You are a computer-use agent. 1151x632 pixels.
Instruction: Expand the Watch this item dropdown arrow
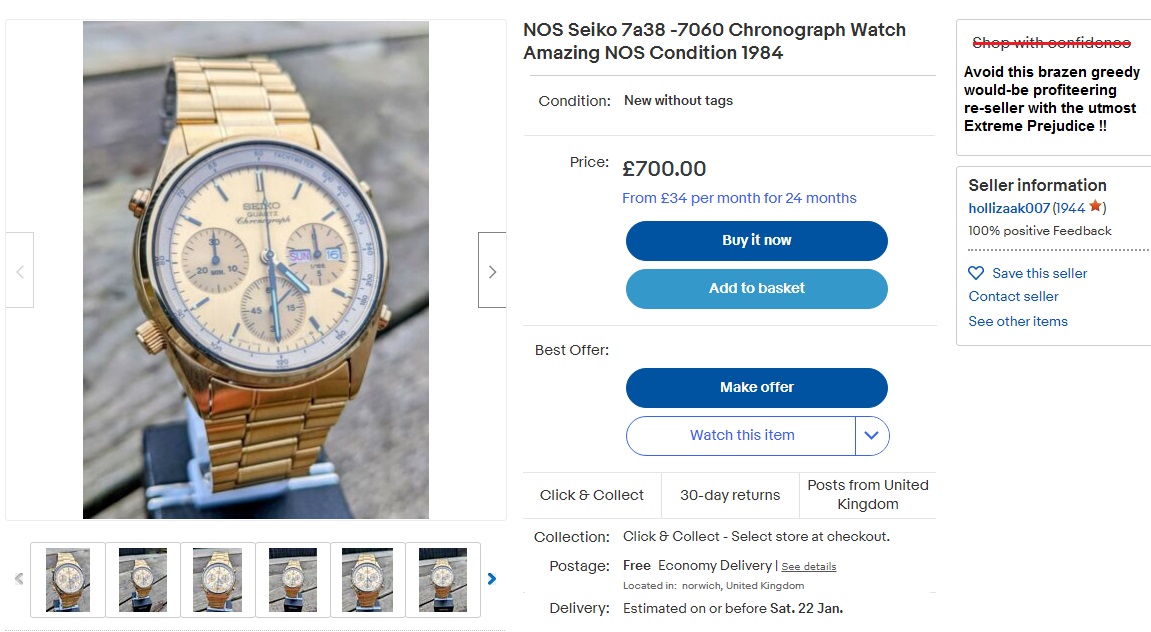(x=871, y=435)
